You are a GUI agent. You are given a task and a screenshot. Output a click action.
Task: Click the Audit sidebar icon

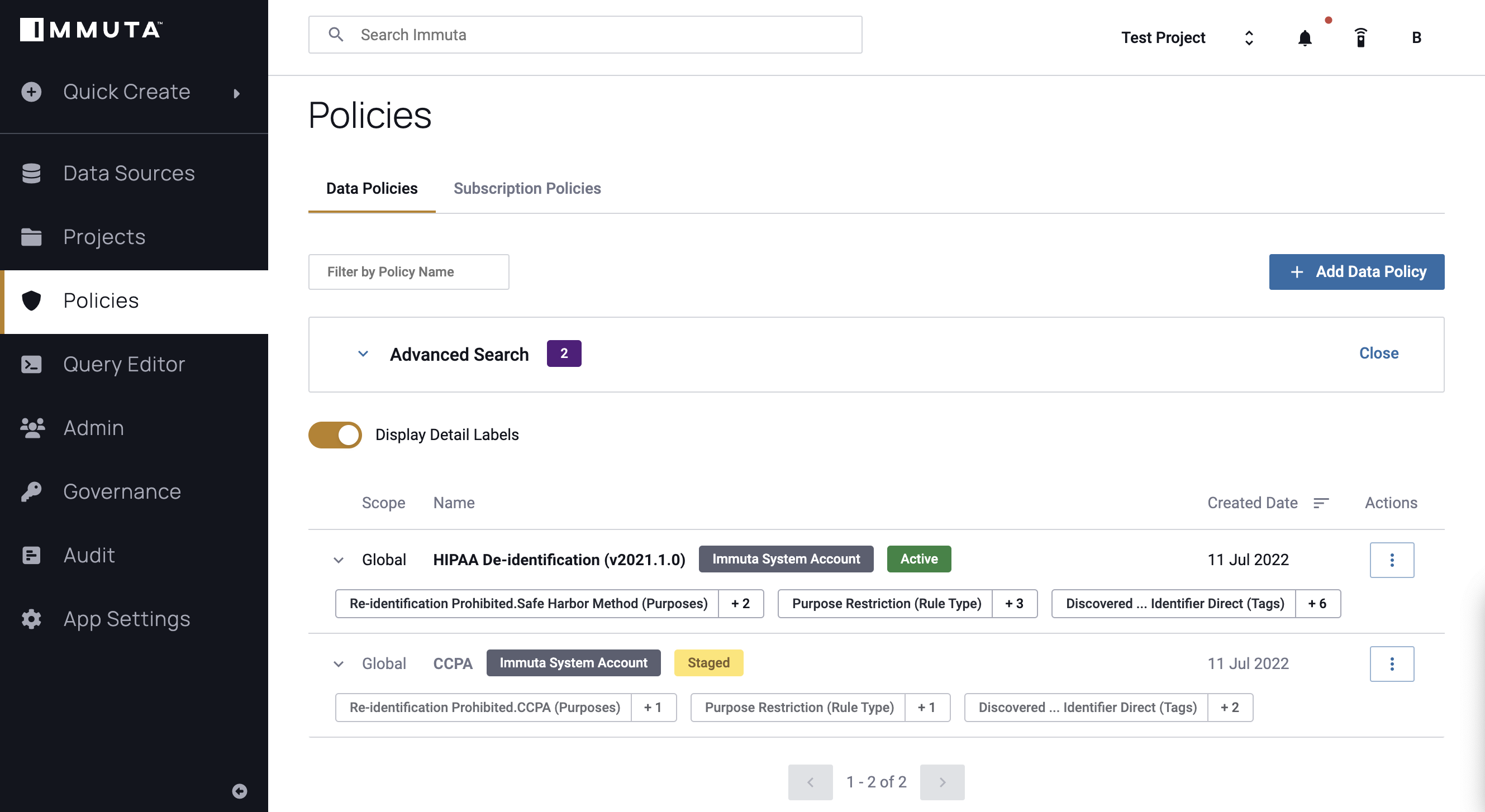(x=31, y=554)
